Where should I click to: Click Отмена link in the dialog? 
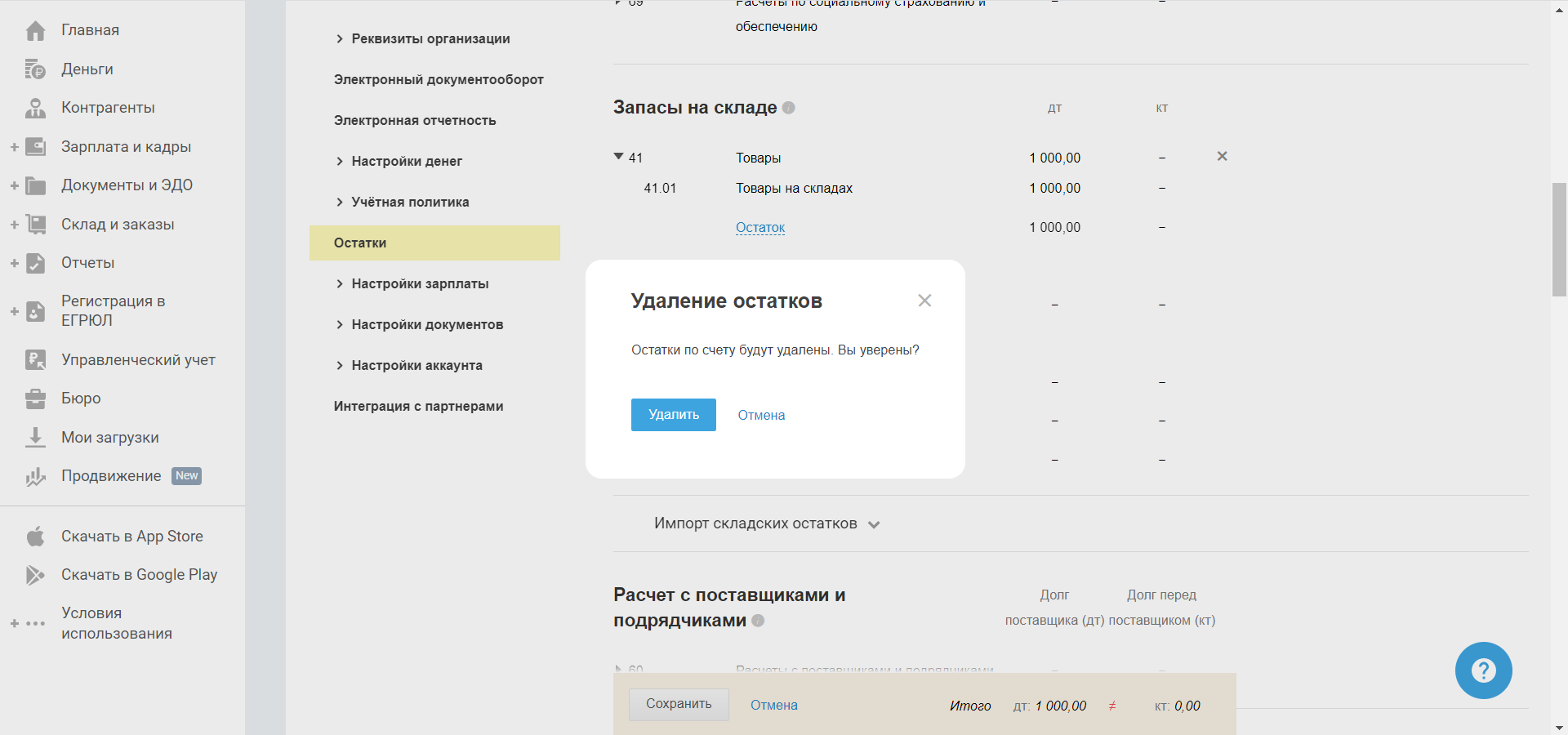tap(761, 415)
